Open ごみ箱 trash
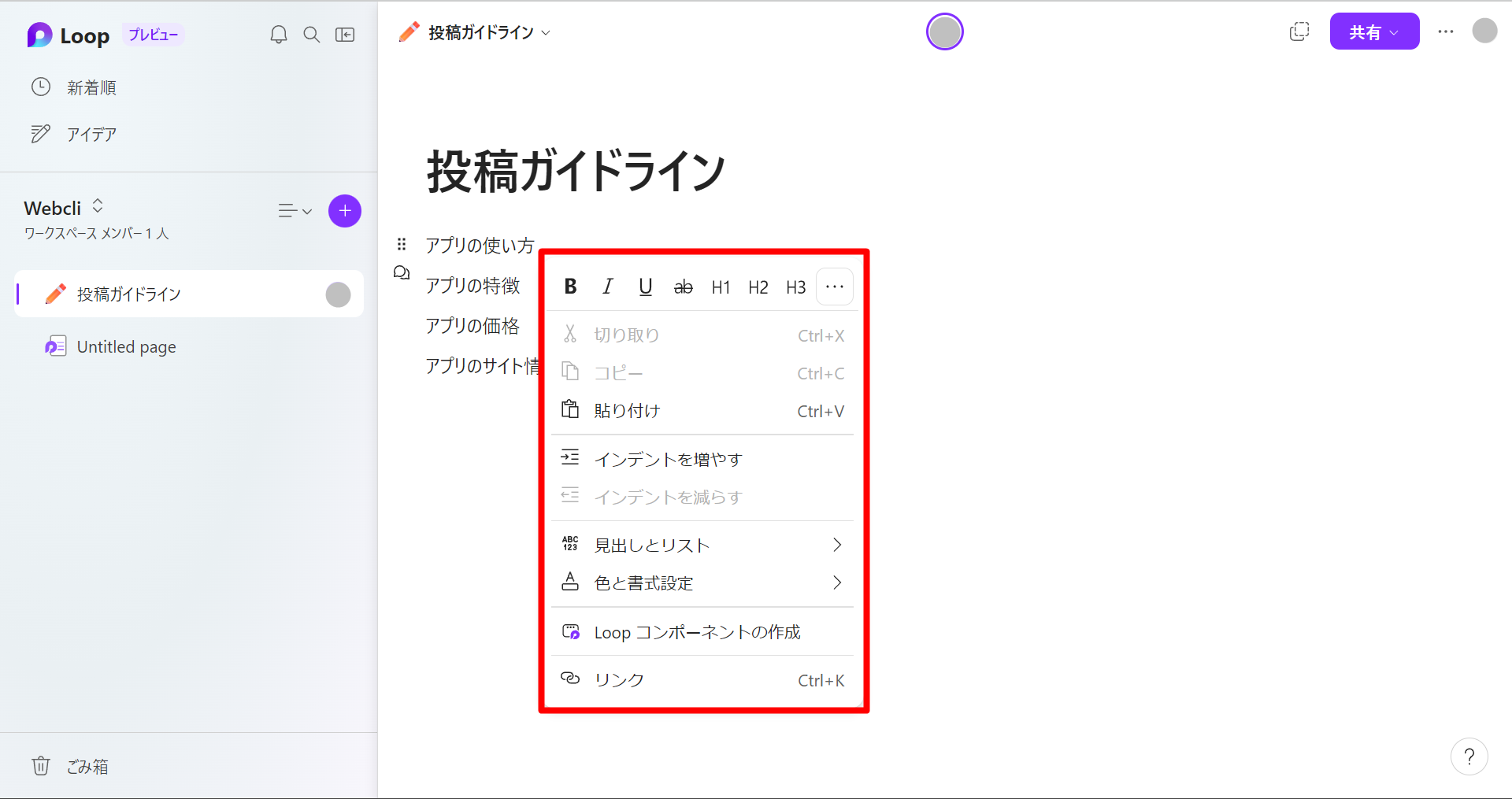1512x799 pixels. tap(70, 766)
